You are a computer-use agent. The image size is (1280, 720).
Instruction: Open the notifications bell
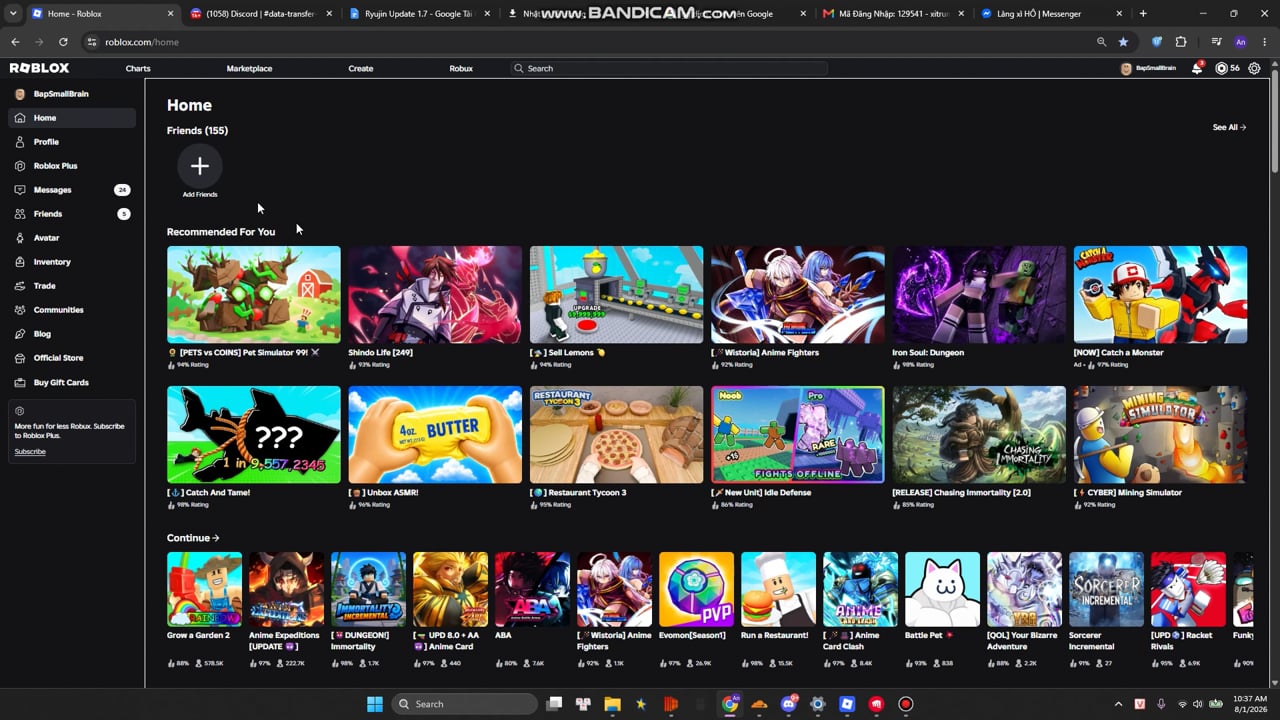[1197, 68]
